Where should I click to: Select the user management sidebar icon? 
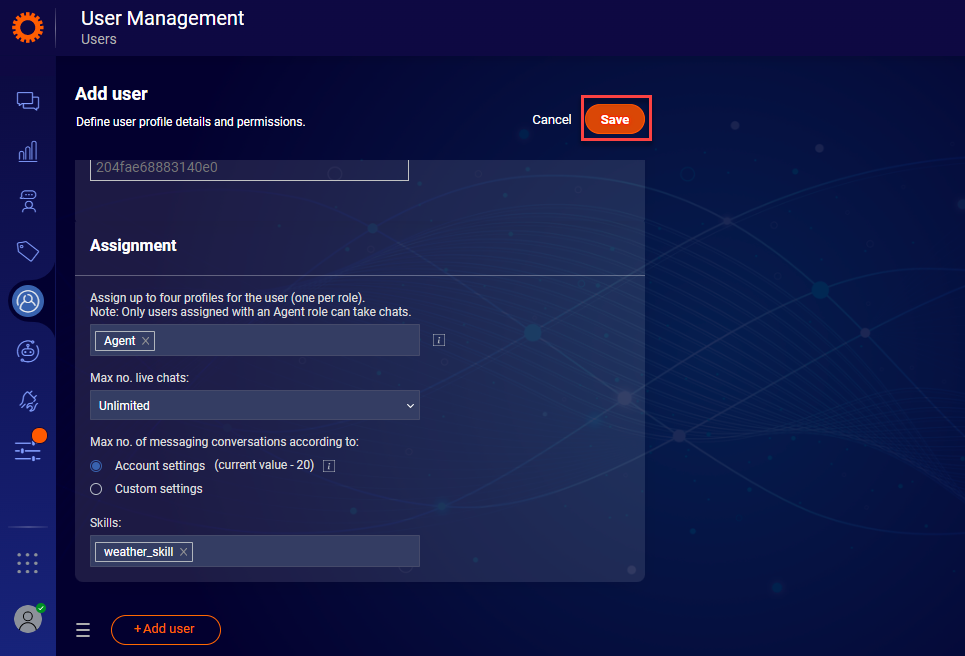coord(28,300)
